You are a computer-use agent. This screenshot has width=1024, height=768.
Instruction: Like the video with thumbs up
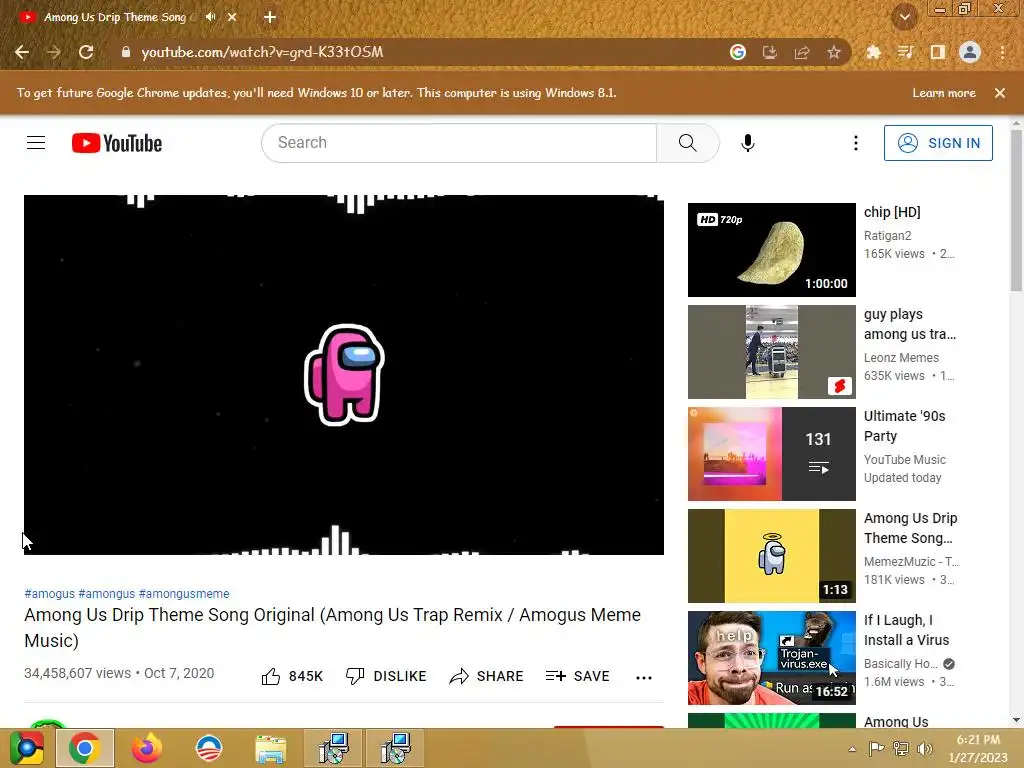click(x=292, y=676)
